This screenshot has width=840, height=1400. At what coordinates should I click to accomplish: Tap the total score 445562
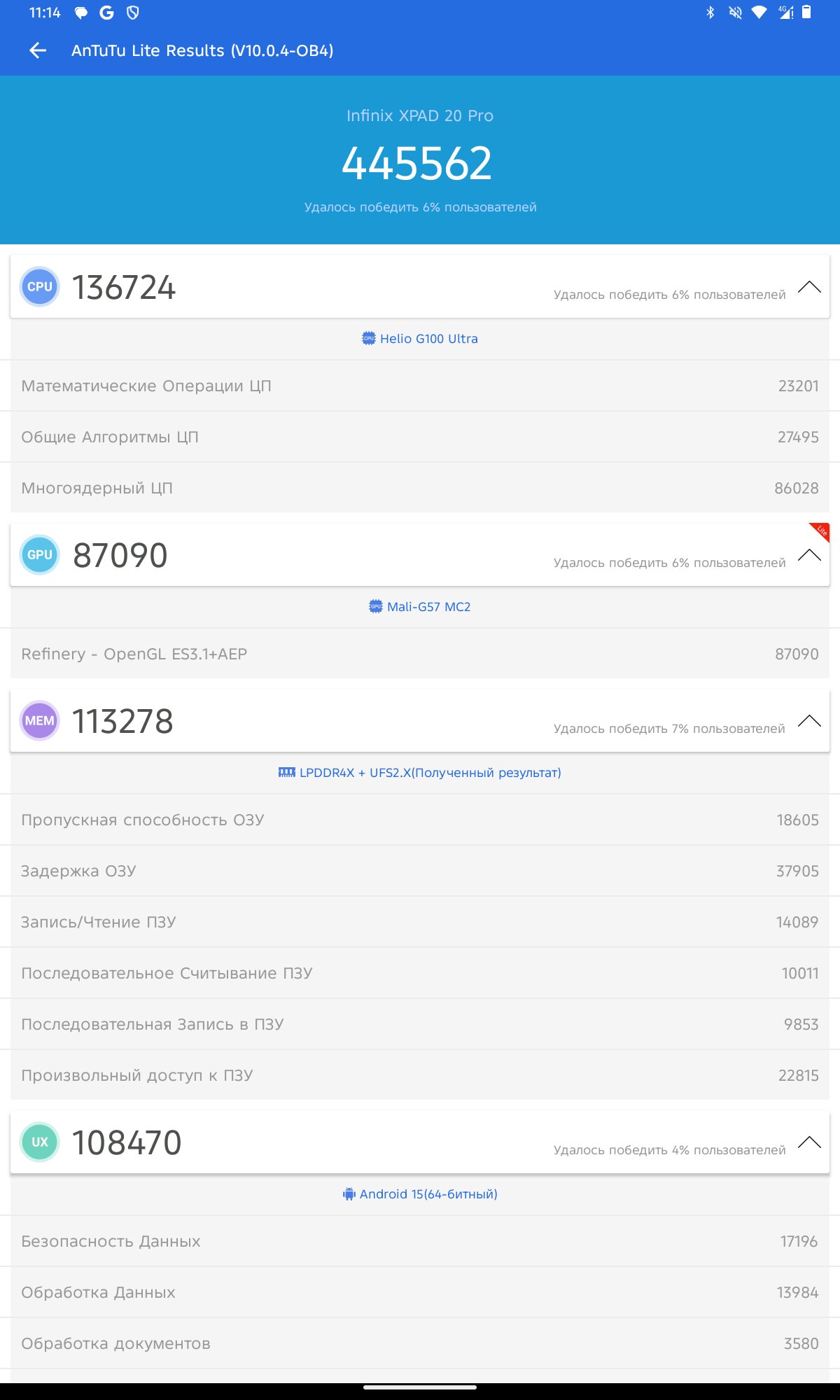(417, 164)
